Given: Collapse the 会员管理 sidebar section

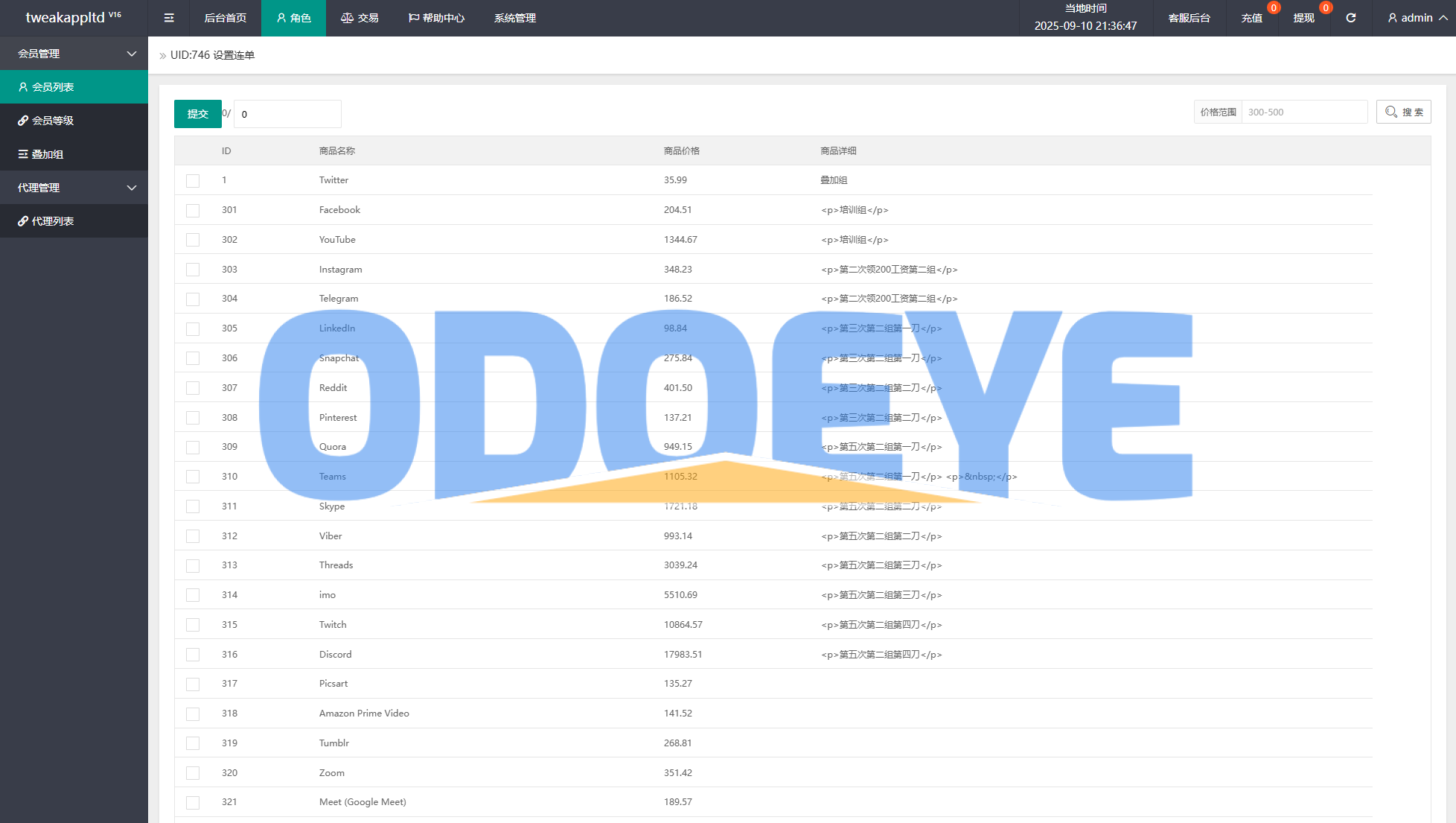Looking at the screenshot, I should tap(132, 54).
